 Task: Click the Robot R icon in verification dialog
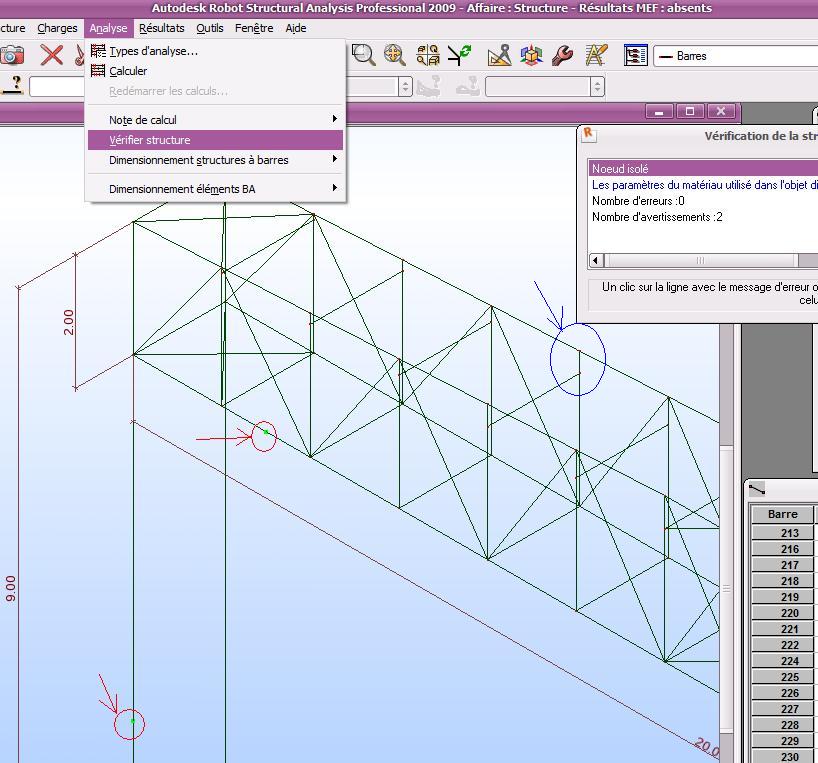click(588, 134)
